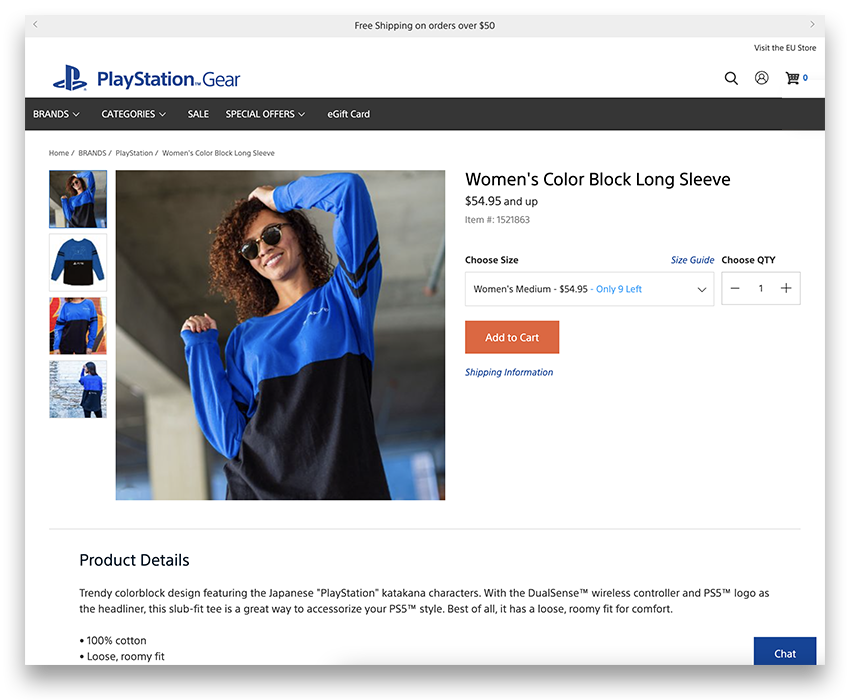Screen dimensions: 850x700
Task: Show next promo banner with right arrow
Action: coord(812,24)
